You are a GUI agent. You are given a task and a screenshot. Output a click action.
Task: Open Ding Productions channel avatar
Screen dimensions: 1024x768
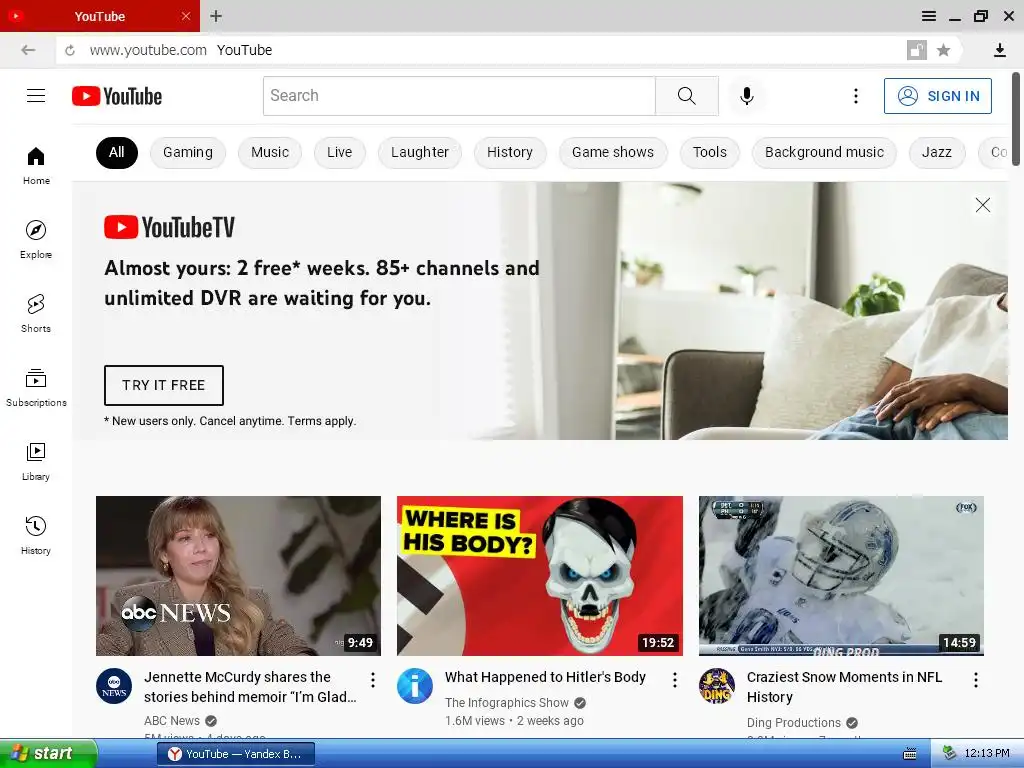(716, 686)
